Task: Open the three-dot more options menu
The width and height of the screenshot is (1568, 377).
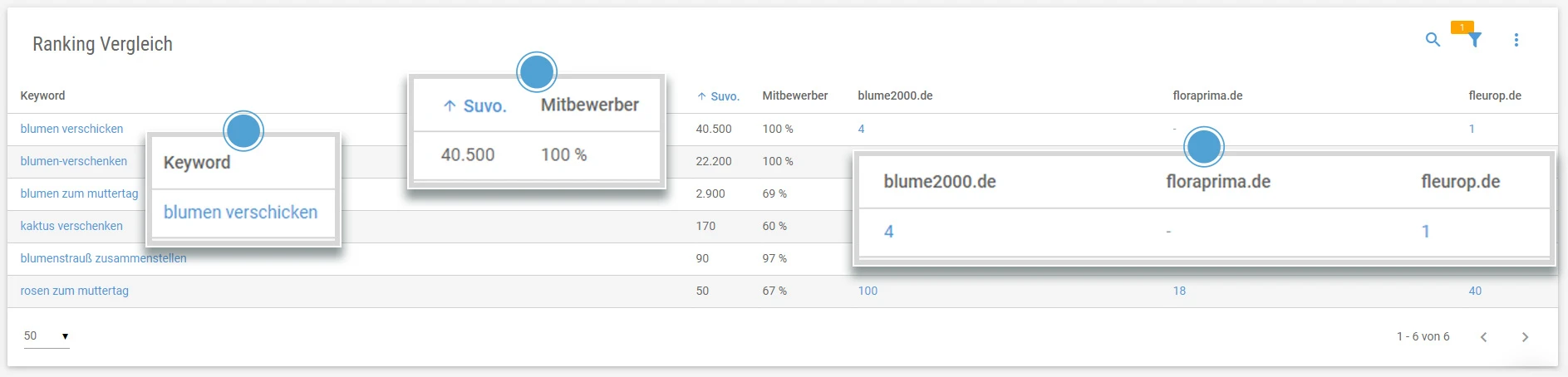Action: point(1516,40)
